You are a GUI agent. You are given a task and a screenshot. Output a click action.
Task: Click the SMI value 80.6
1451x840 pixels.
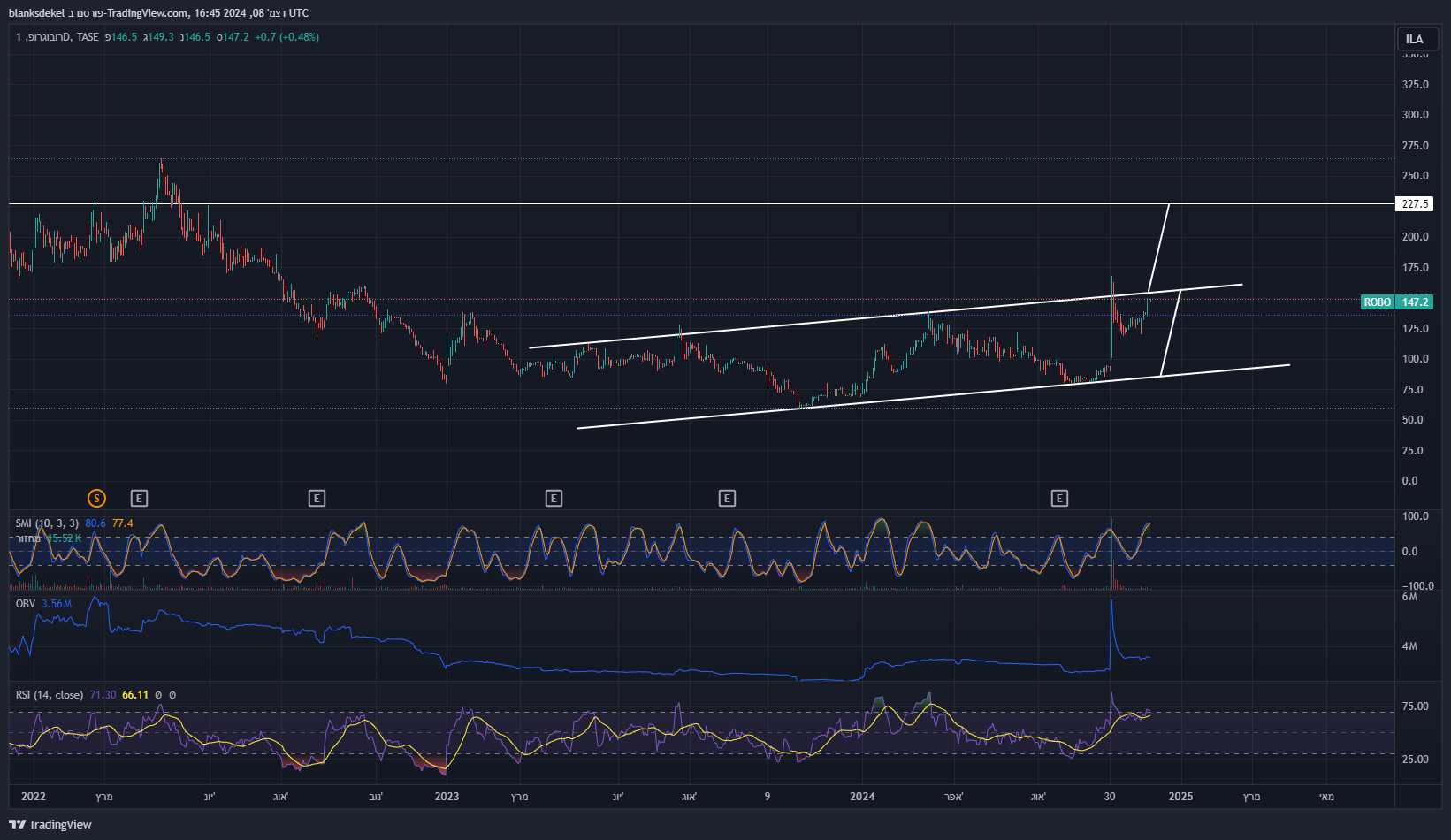pos(95,523)
